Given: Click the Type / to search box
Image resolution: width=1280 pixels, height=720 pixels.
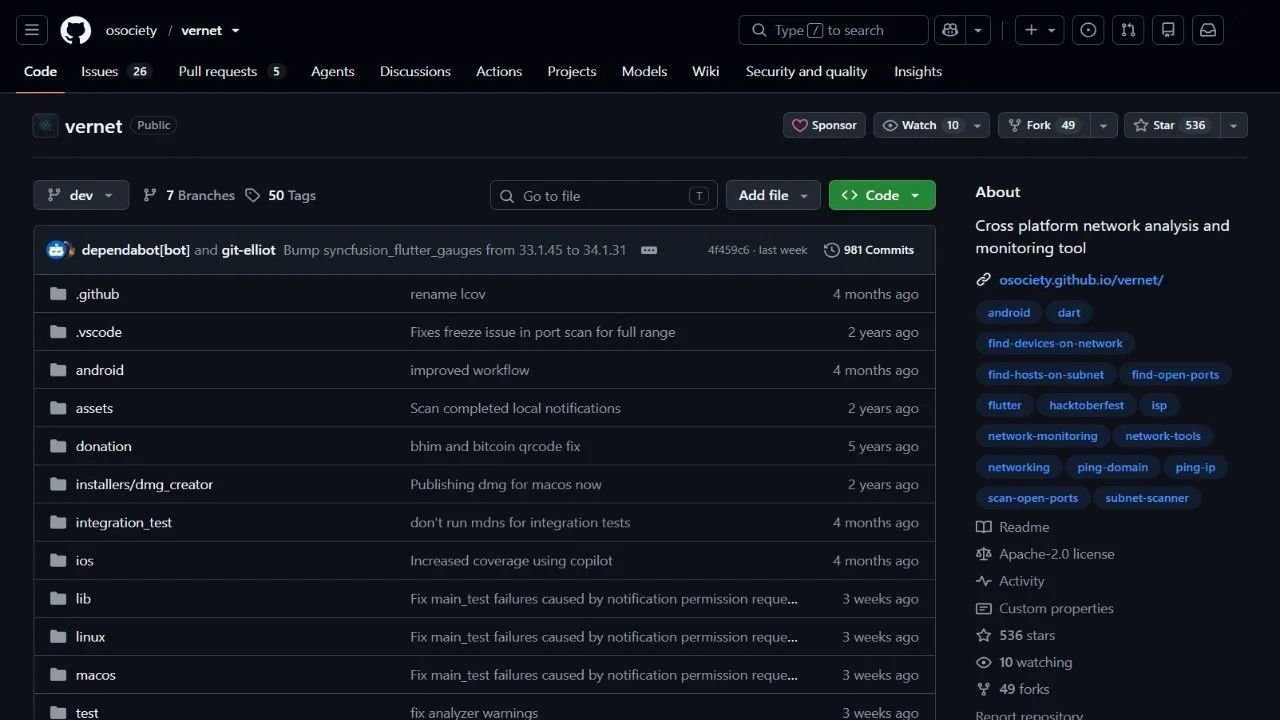Looking at the screenshot, I should click(834, 30).
